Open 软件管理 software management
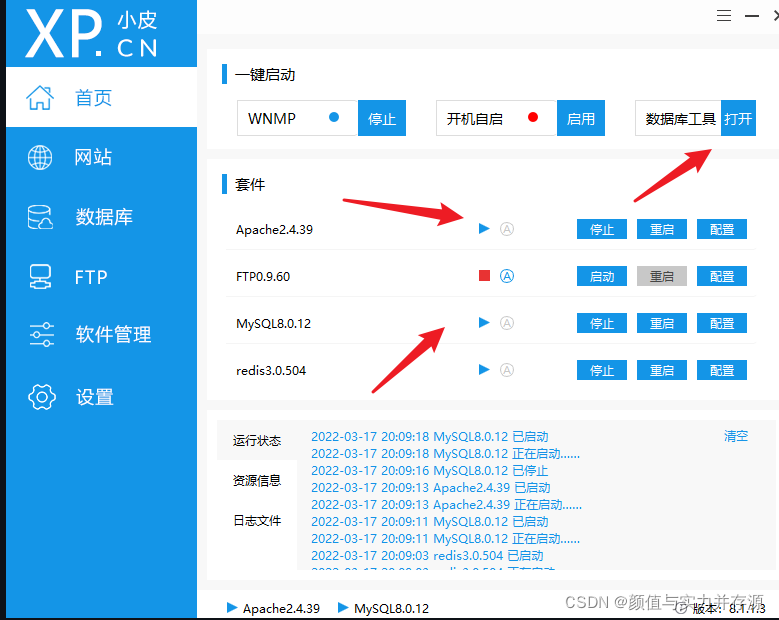Screen dimensions: 779x620 click(x=101, y=334)
